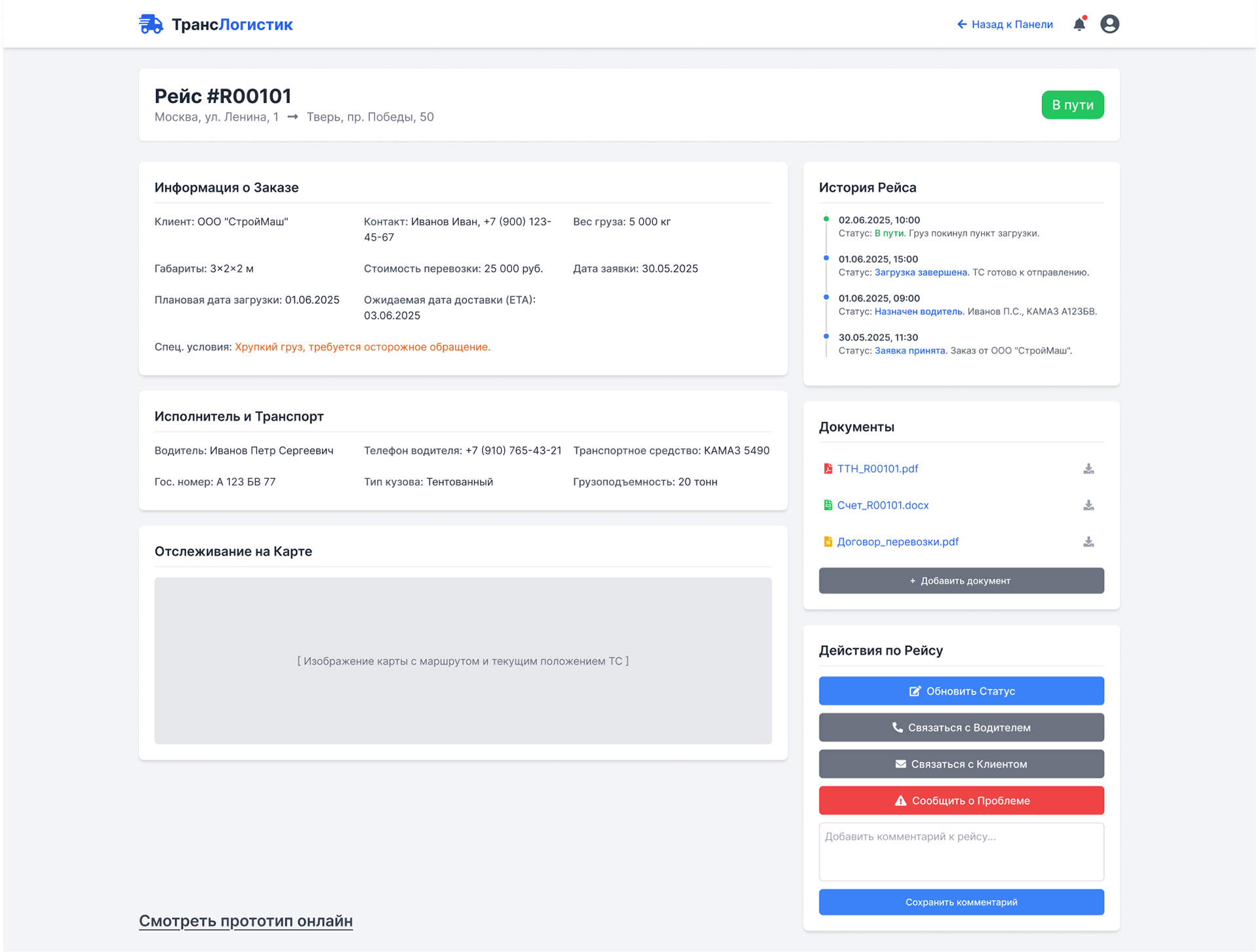Click the Обновить Статус button
This screenshot has height=952, width=1259.
pyautogui.click(x=961, y=691)
